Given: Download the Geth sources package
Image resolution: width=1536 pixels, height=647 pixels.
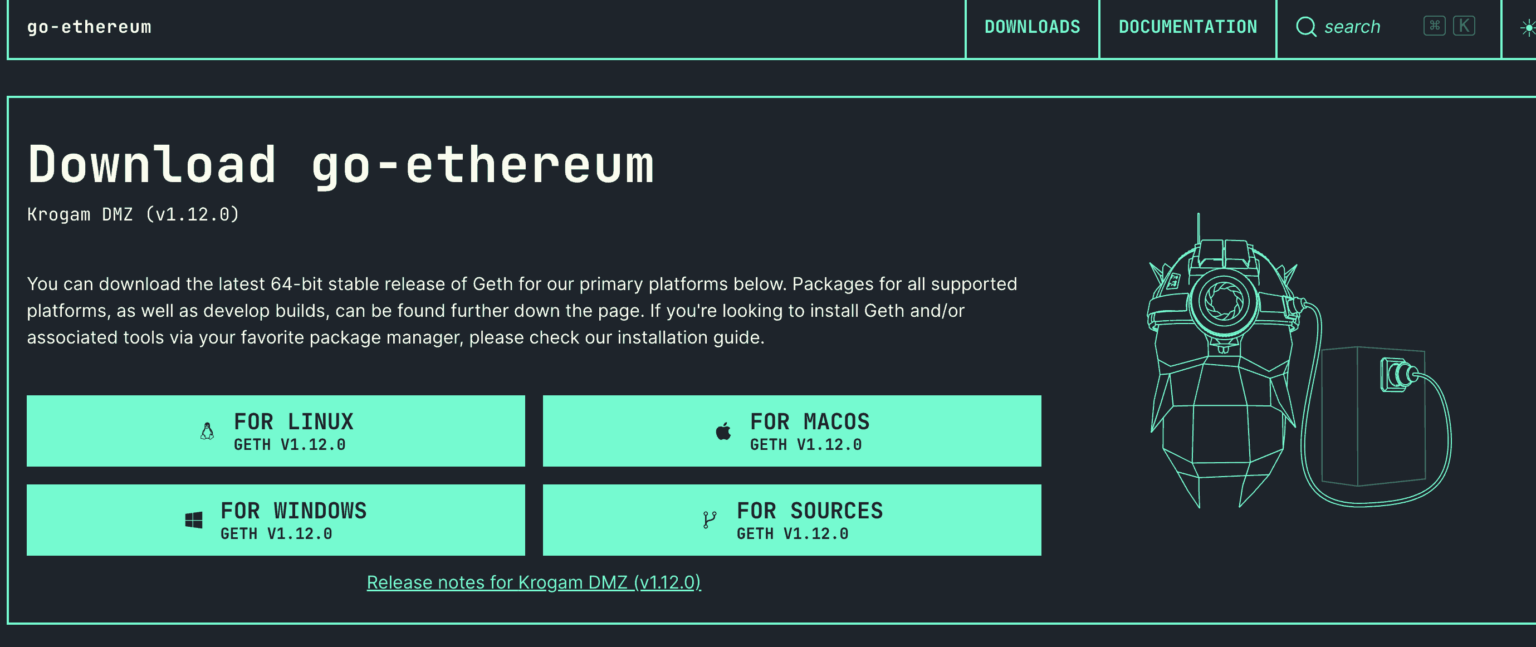Looking at the screenshot, I should (x=791, y=519).
